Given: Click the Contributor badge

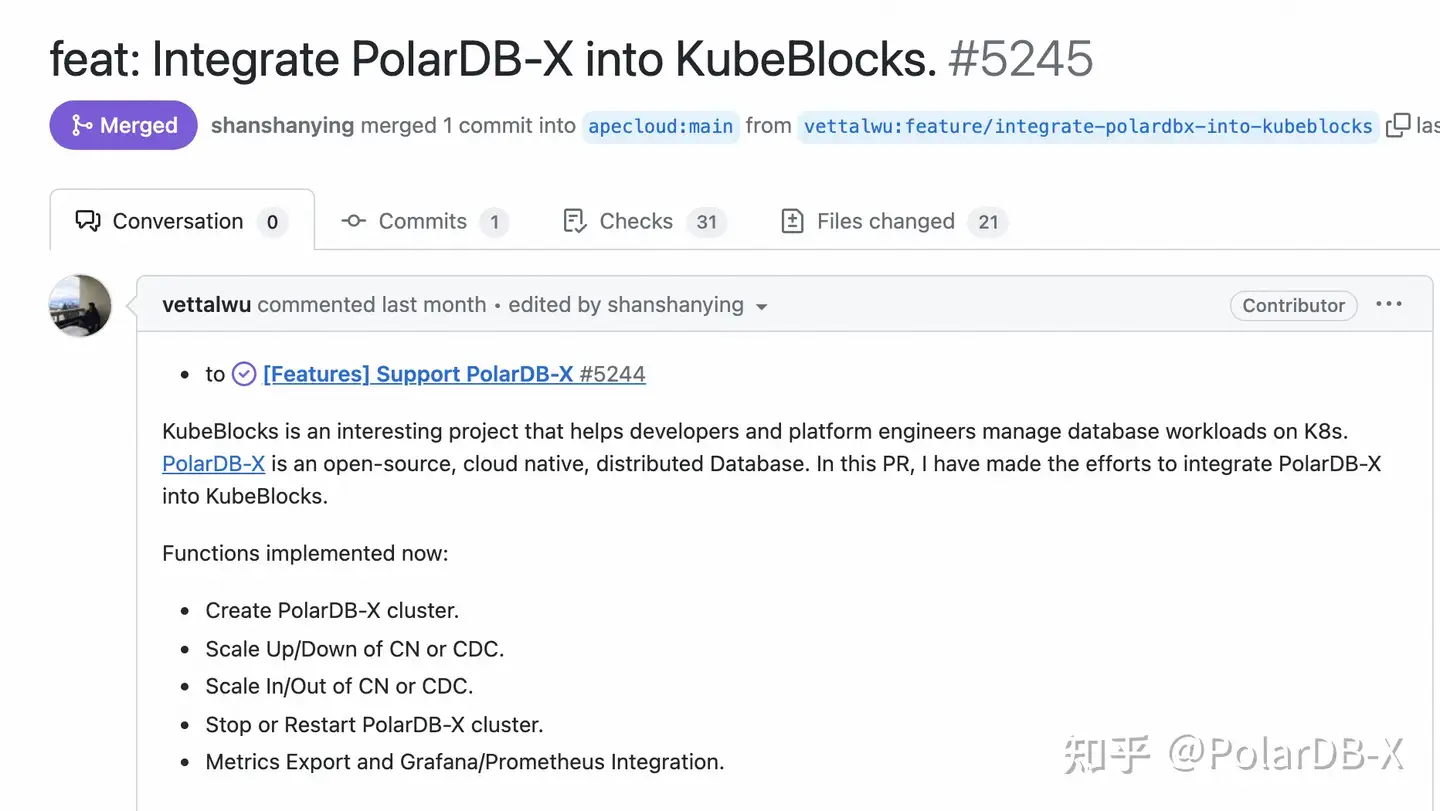Looking at the screenshot, I should pos(1293,305).
